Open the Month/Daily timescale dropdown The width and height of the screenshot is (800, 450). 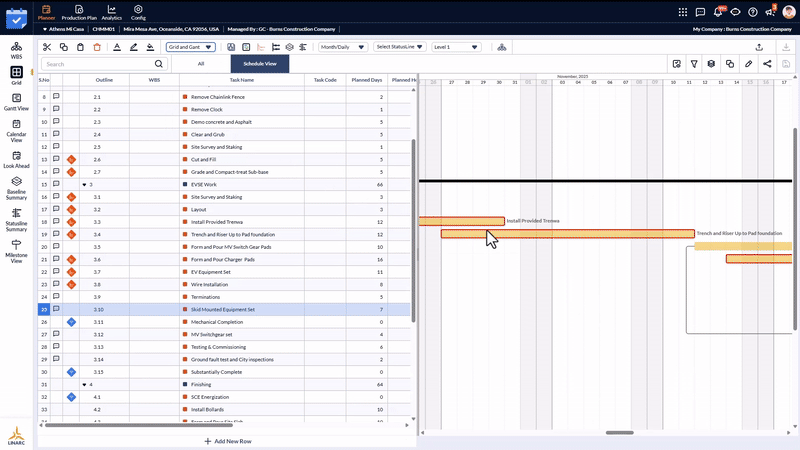(342, 47)
